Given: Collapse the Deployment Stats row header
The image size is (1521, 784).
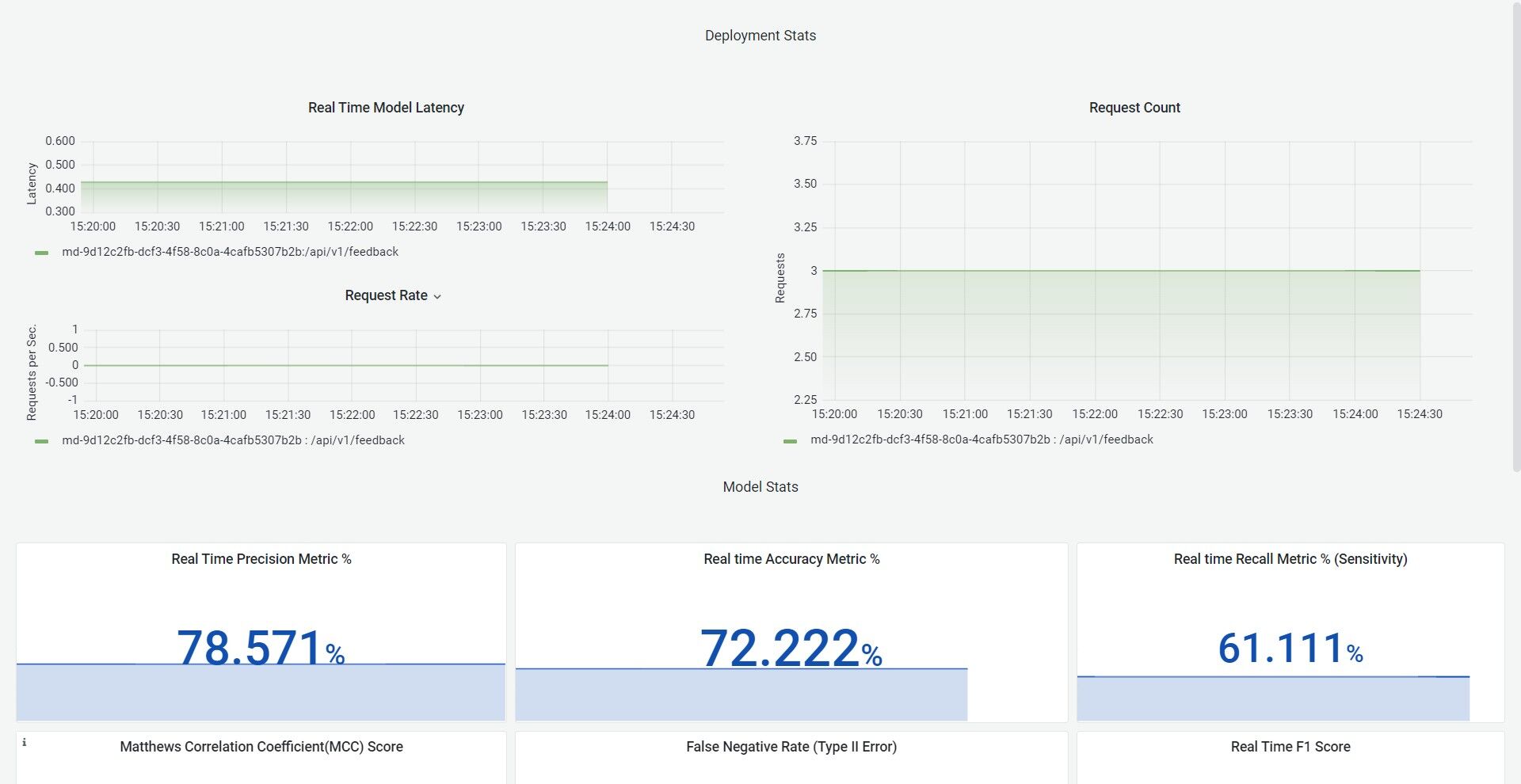Looking at the screenshot, I should [760, 36].
